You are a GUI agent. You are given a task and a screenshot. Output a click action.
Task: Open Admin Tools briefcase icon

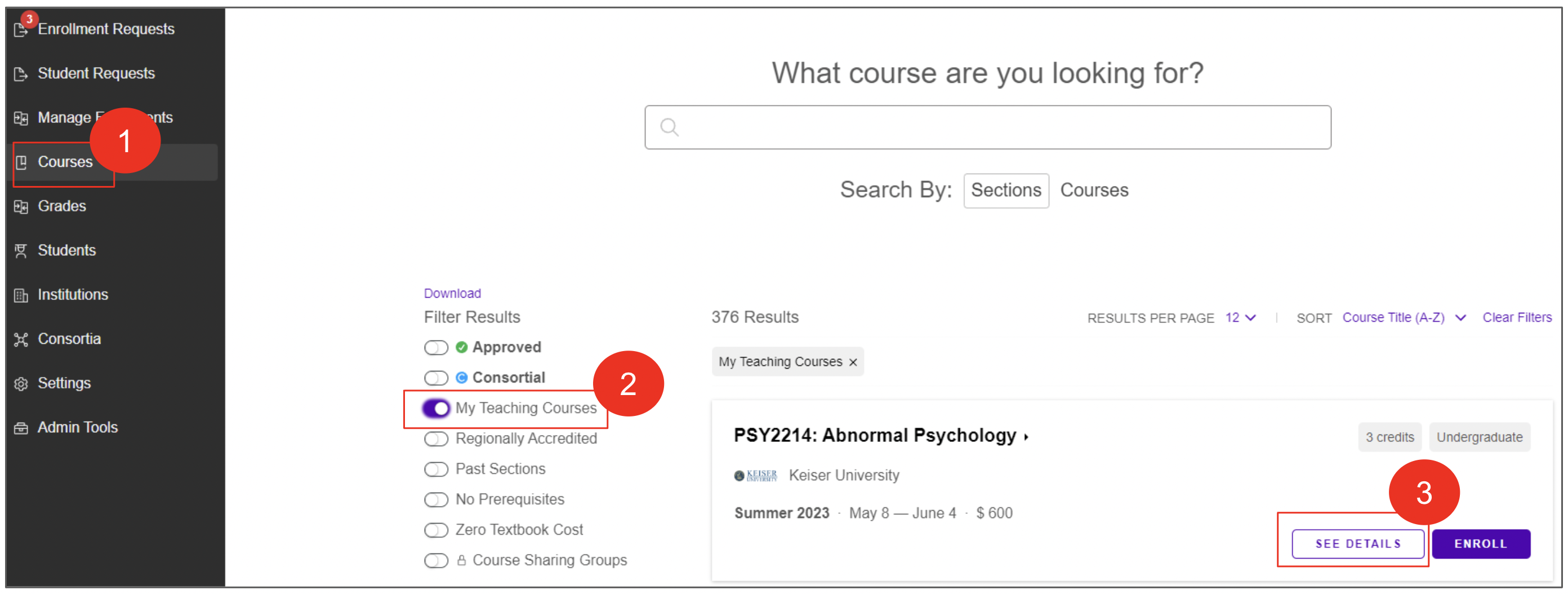21,428
